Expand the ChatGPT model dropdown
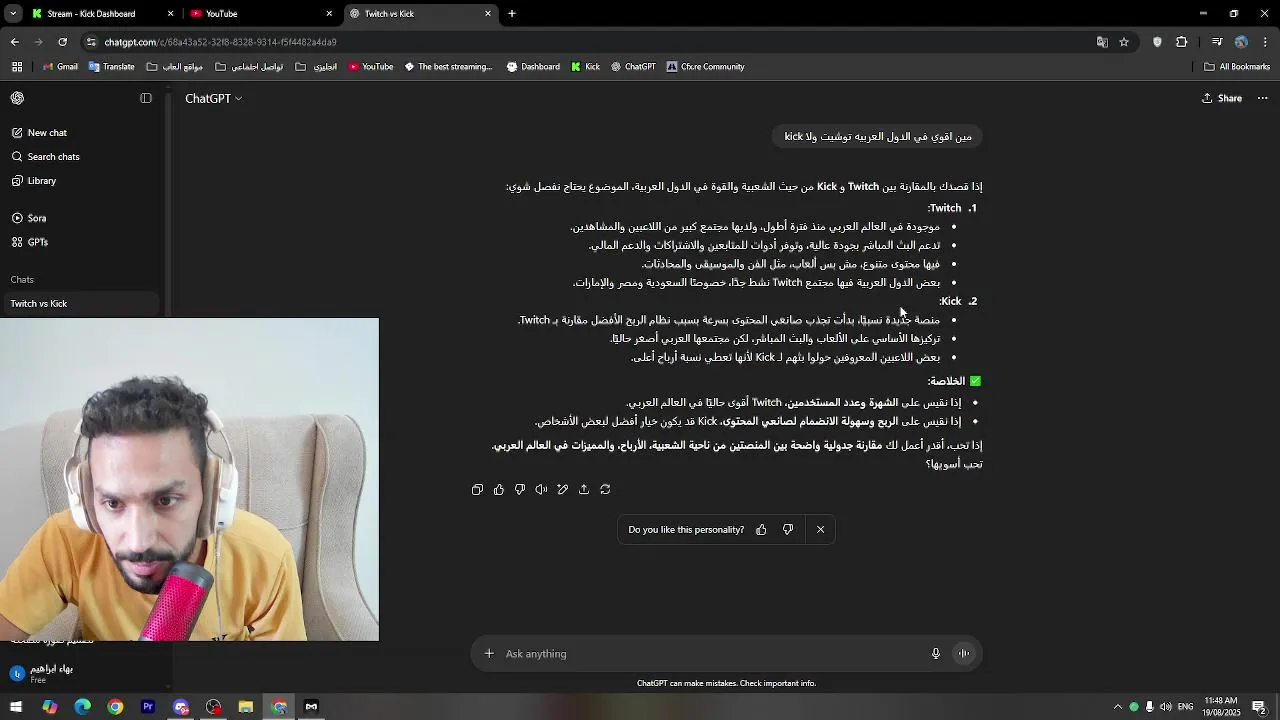The width and height of the screenshot is (1280, 720). (213, 98)
